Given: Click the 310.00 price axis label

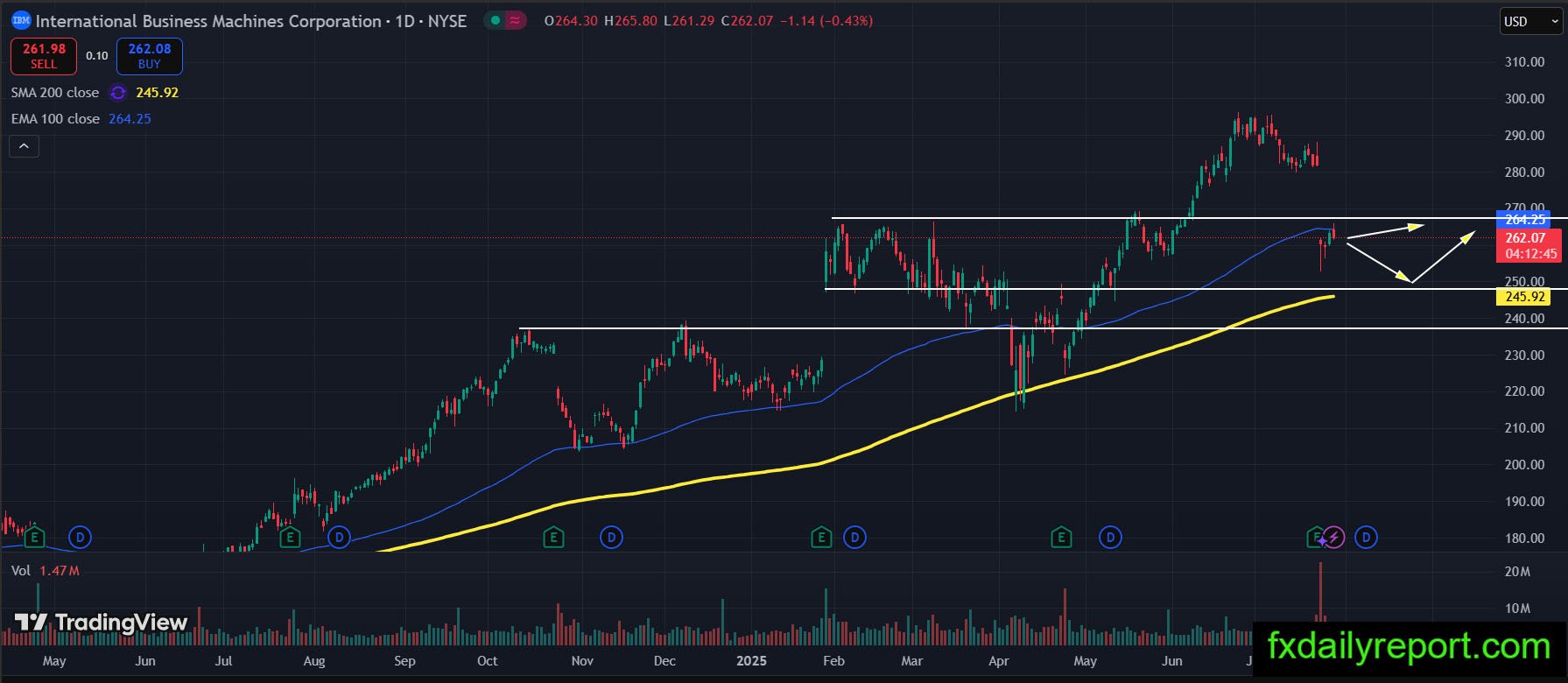Looking at the screenshot, I should [x=1524, y=62].
